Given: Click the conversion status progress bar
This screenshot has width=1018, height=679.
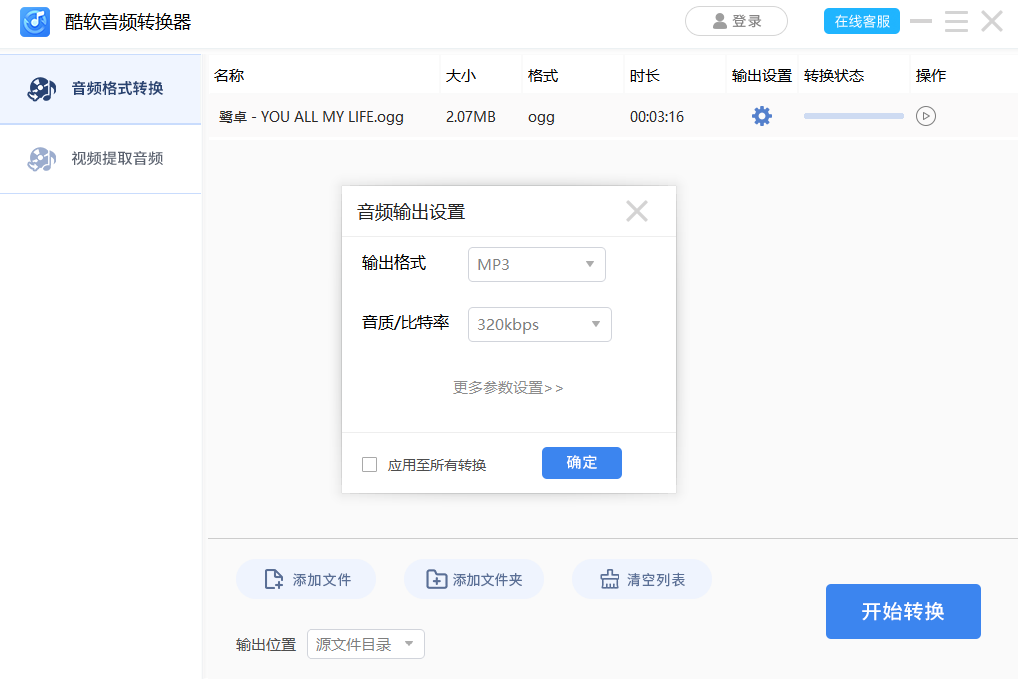Looking at the screenshot, I should (853, 116).
